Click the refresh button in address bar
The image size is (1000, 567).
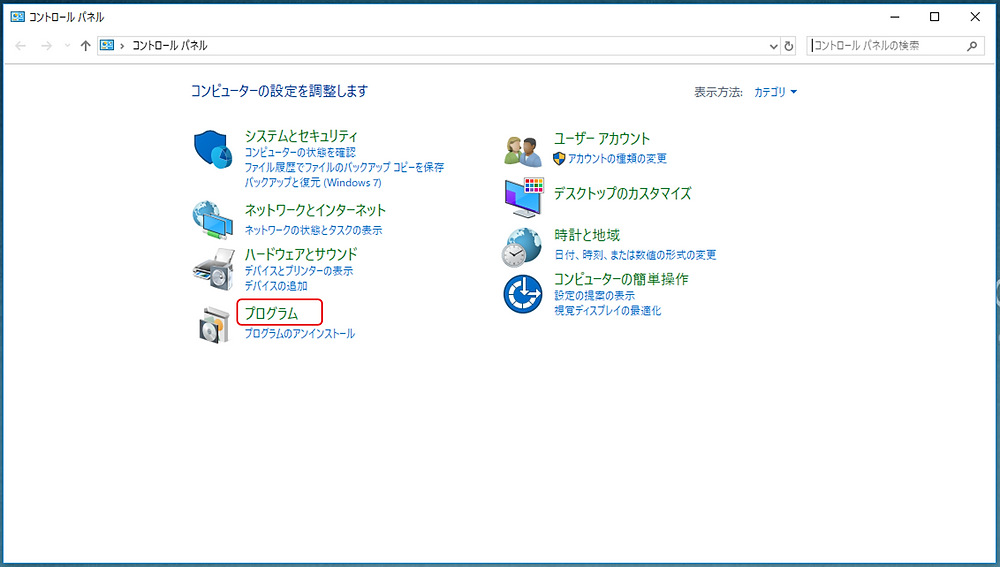789,46
